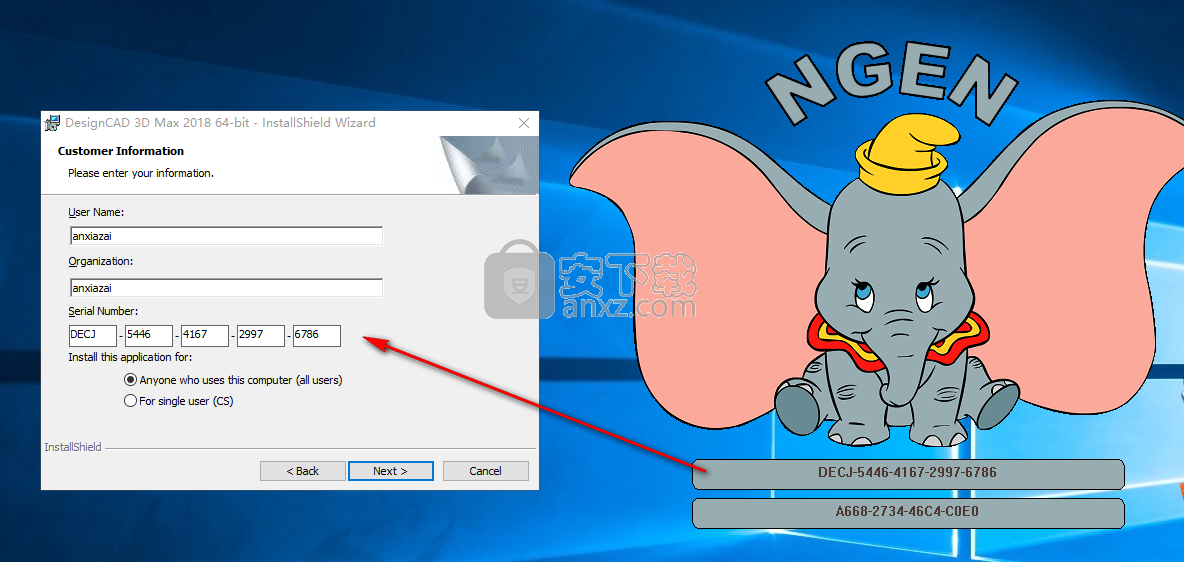Select Anyone who uses this computer option
This screenshot has height=562, width=1184.
pyautogui.click(x=233, y=380)
